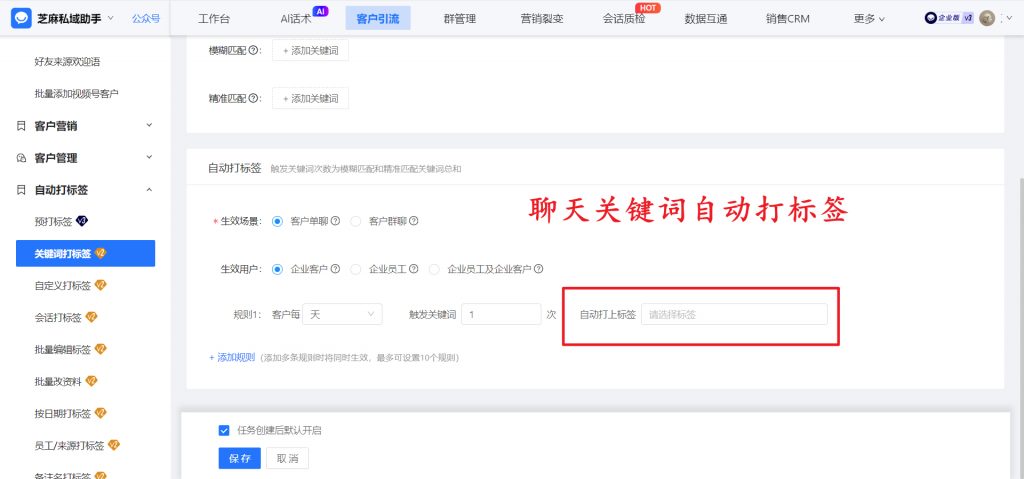Screen dimensions: 1024x479
Task: Open the 天 period dropdown in 规则1
Action: click(x=342, y=314)
